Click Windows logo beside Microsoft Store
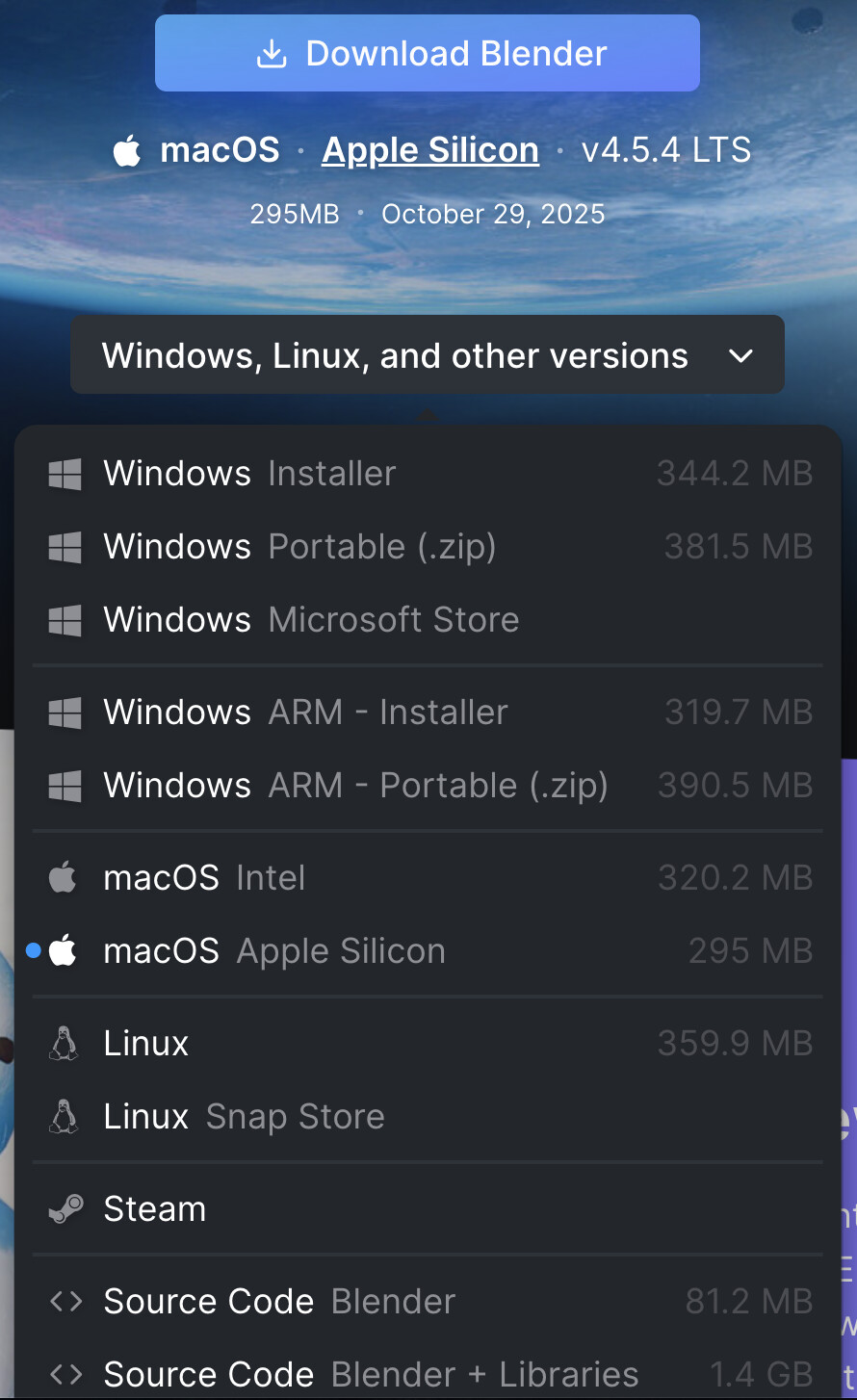Screen dimensions: 857x1400 (65, 620)
